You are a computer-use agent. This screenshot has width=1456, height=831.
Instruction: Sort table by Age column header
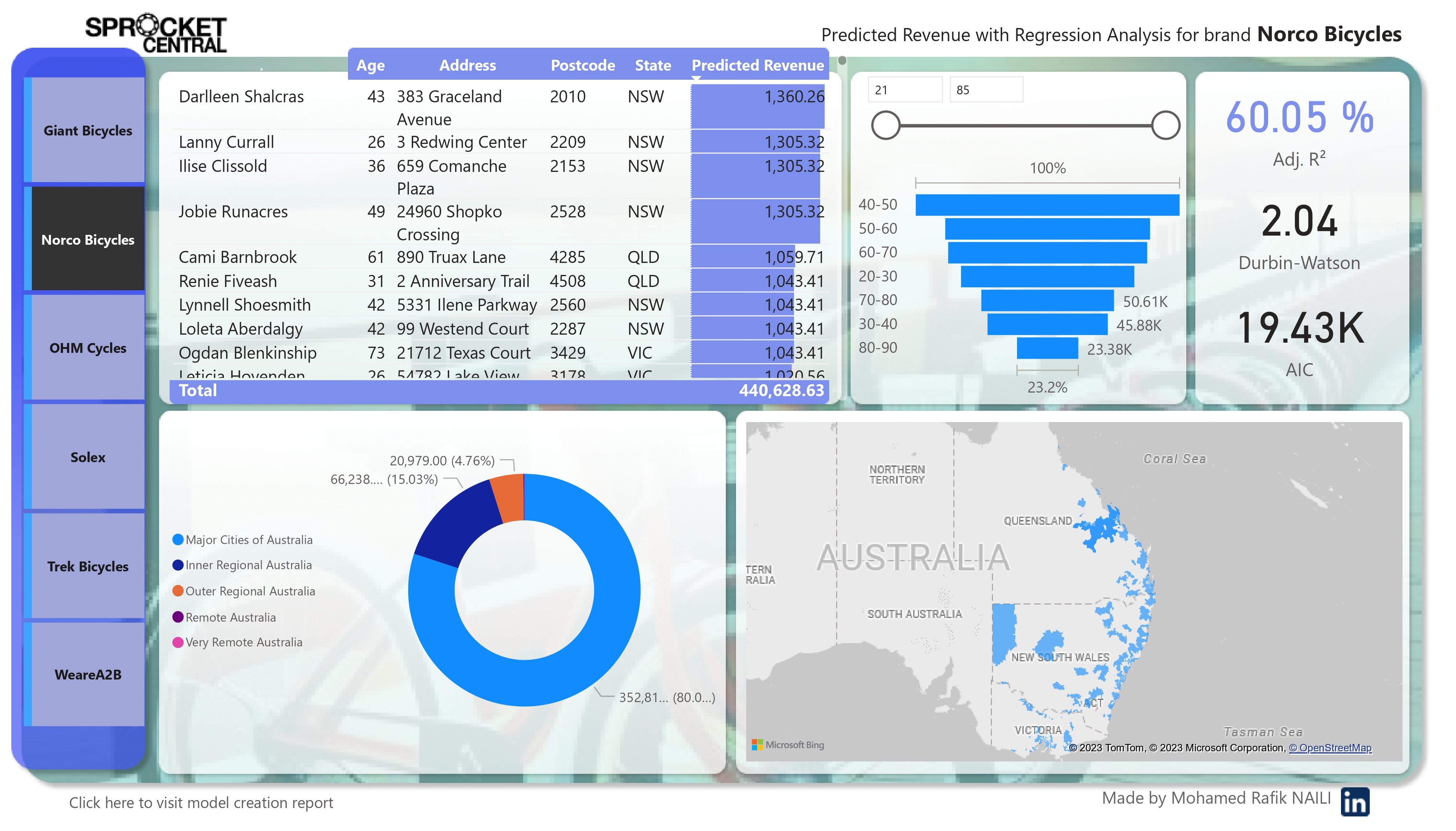[370, 65]
